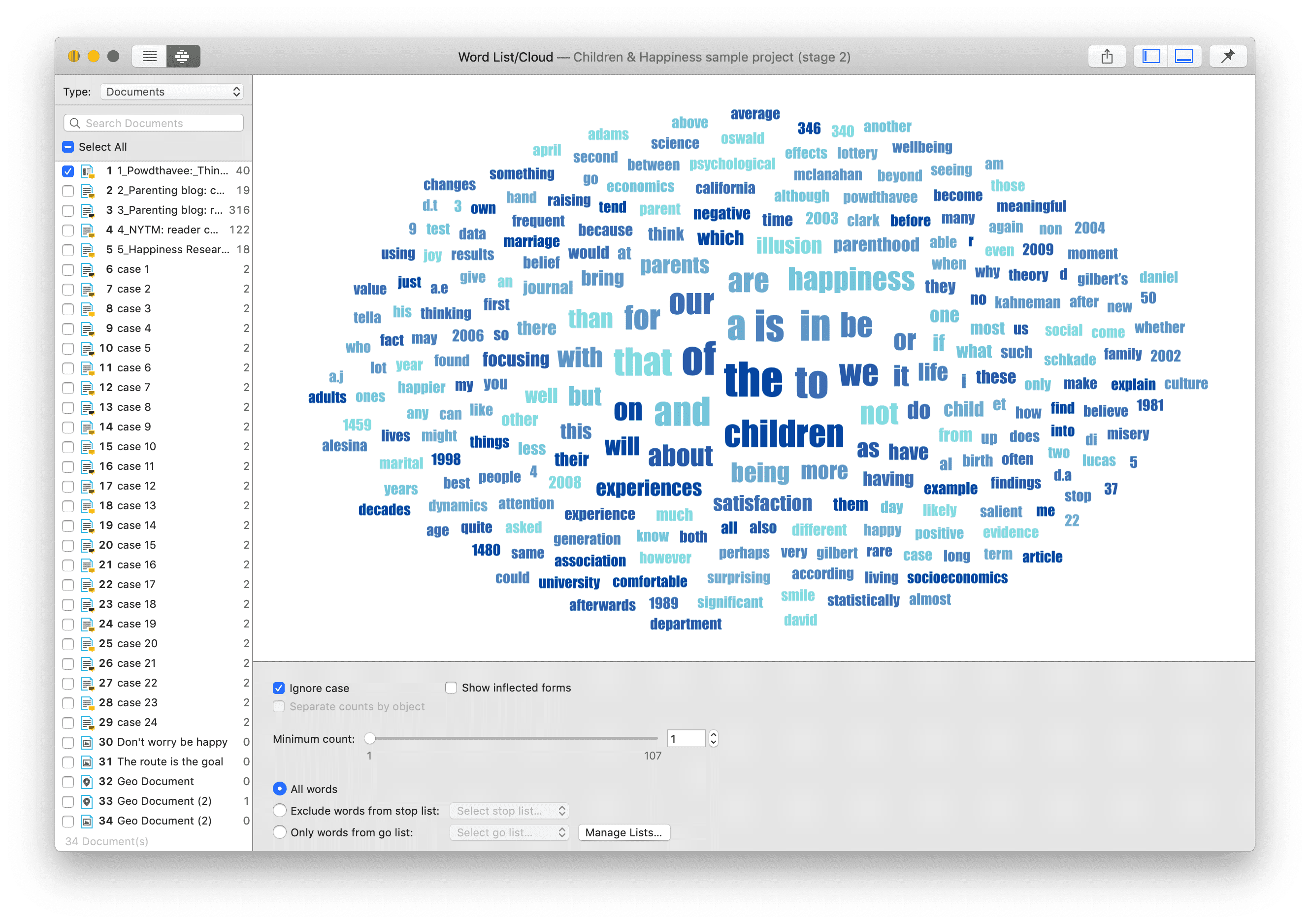Select the 'case 15' document row
Screen dimensions: 1310x924
coord(154,546)
